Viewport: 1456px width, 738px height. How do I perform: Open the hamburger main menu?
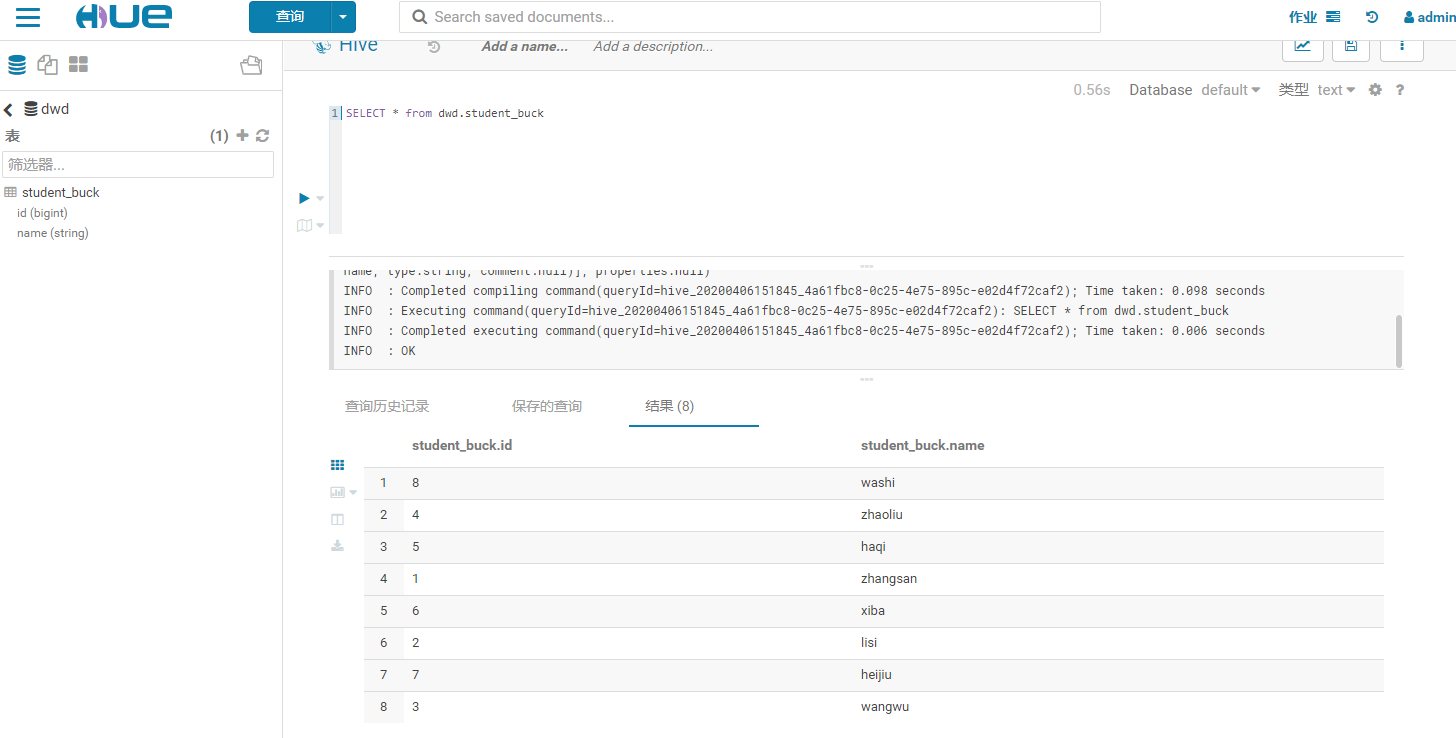[28, 16]
